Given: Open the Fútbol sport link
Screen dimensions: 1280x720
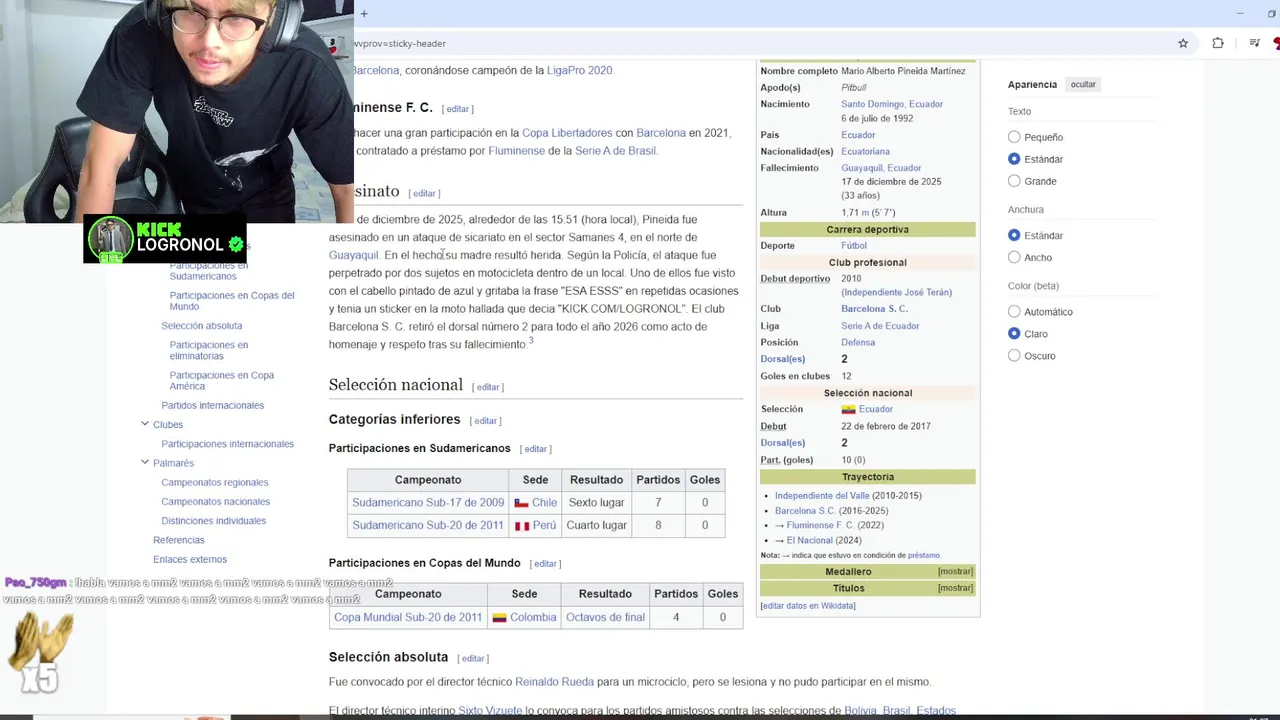Looking at the screenshot, I should 854,246.
